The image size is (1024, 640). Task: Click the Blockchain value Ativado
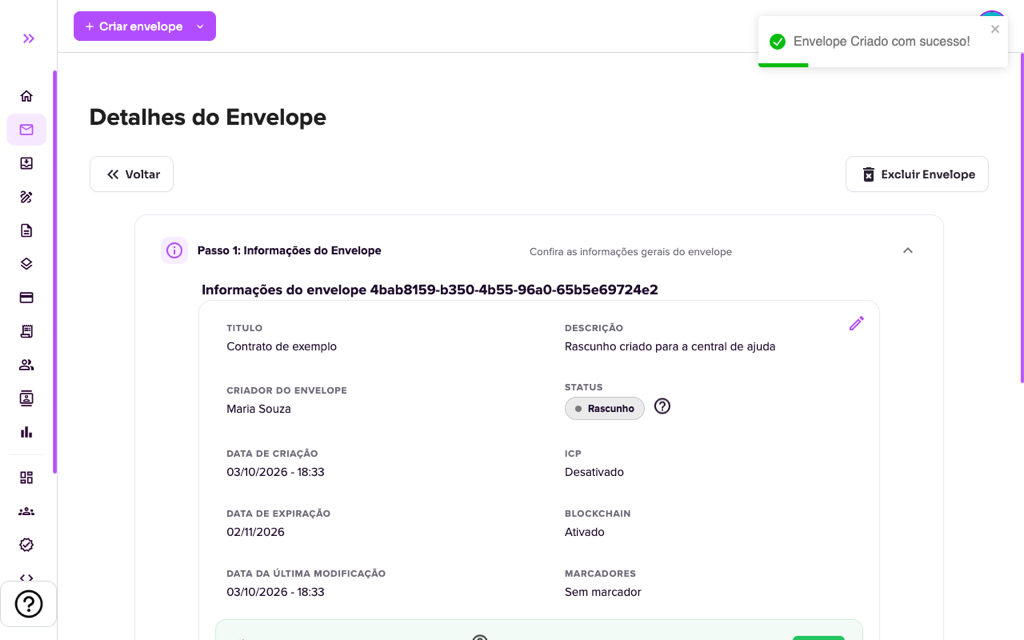584,532
